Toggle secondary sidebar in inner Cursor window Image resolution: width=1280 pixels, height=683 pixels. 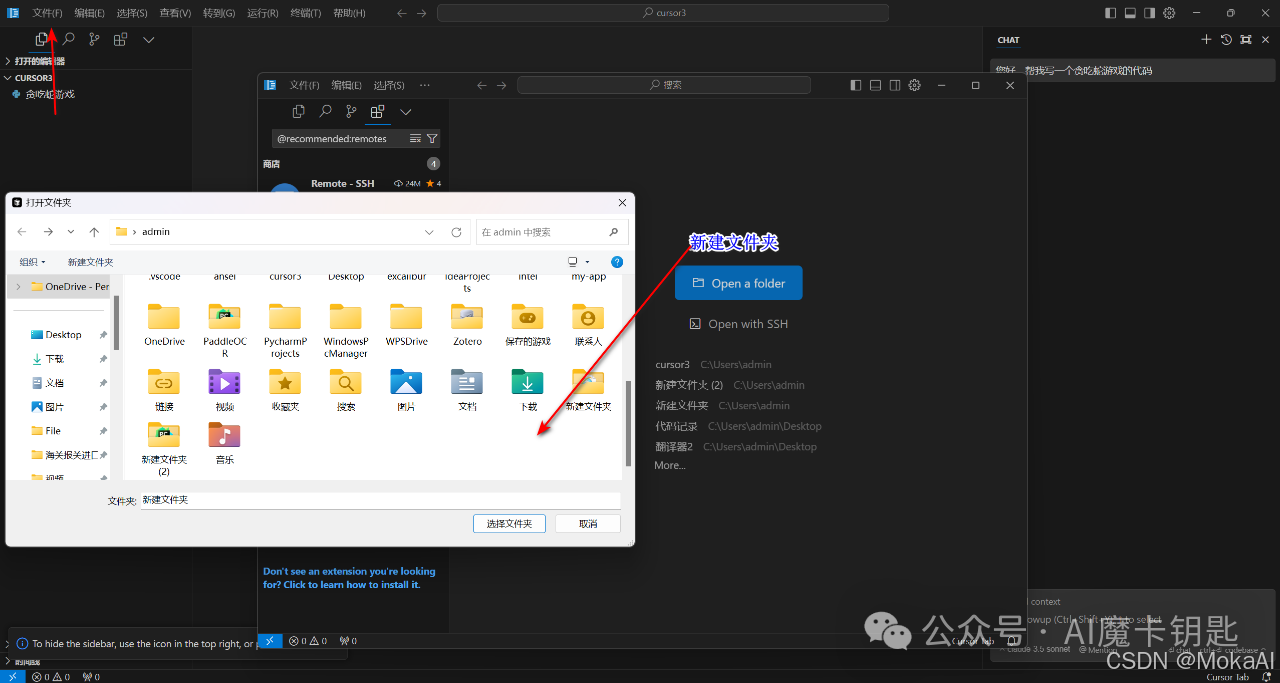coord(894,85)
